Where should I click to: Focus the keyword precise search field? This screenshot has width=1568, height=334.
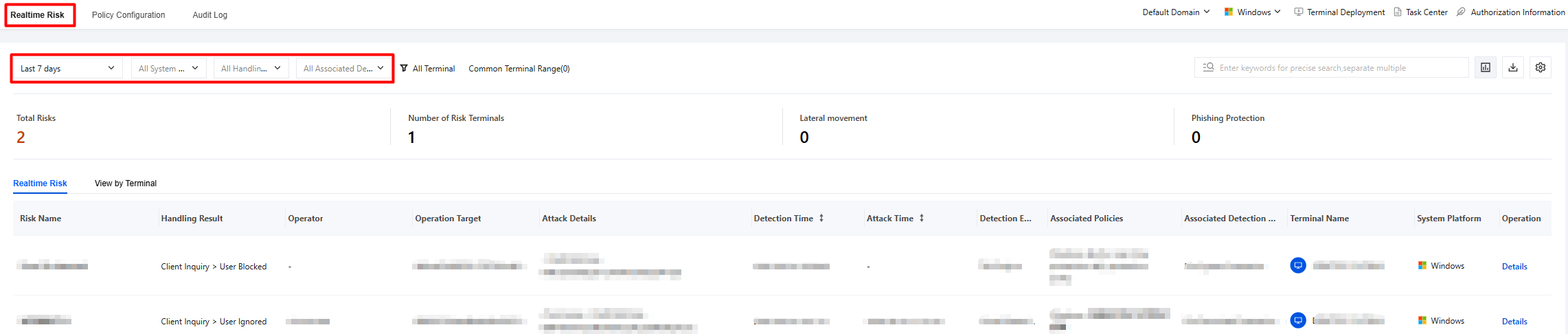[1332, 67]
